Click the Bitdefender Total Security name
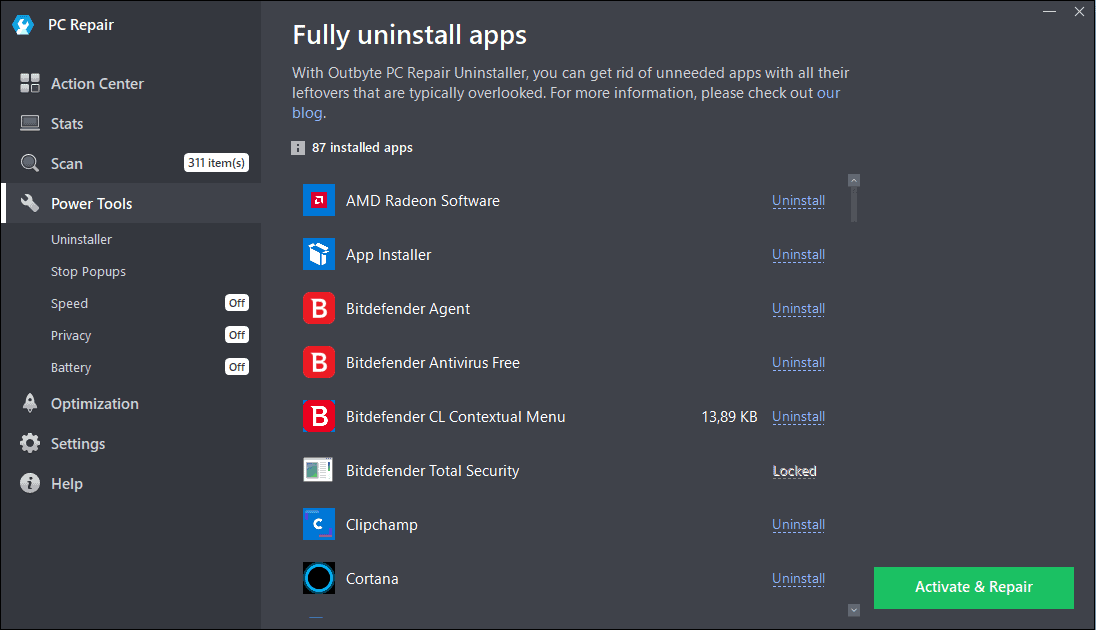This screenshot has height=630, width=1096. (x=433, y=471)
